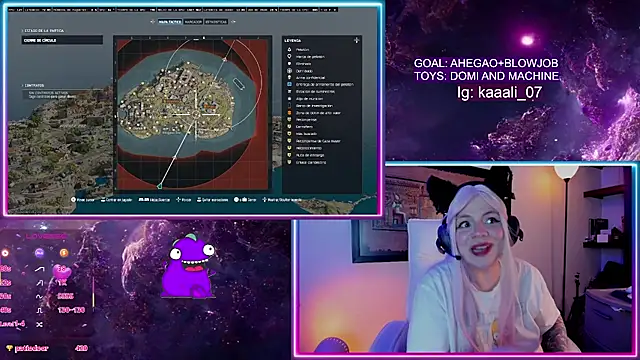This screenshot has height=360, width=640.
Task: Click the Mostrar/Ocultar leyenda hint
Action: pos(282,200)
